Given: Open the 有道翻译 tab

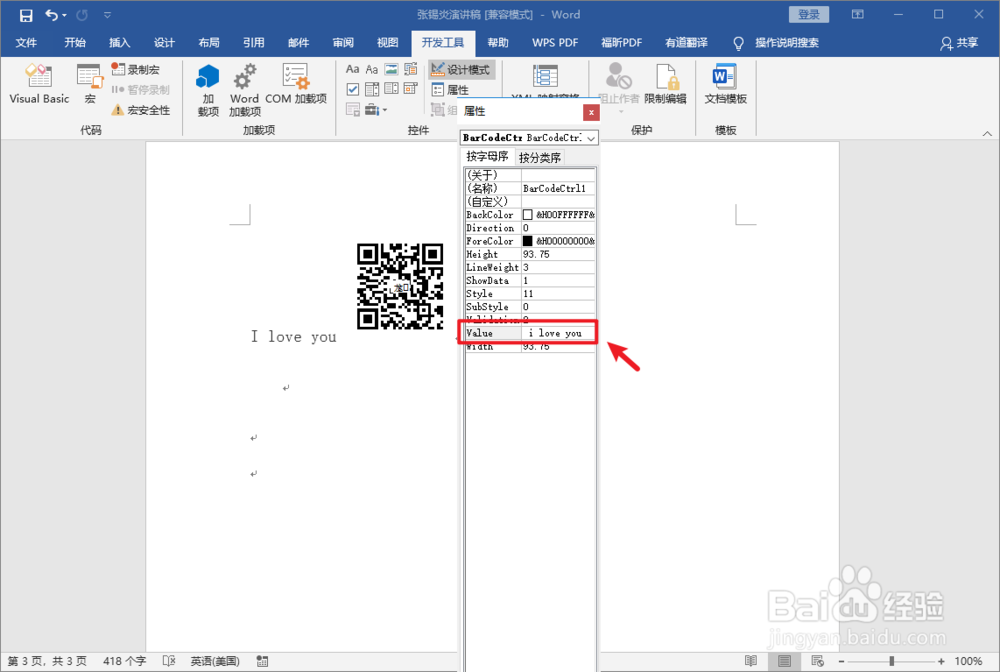Looking at the screenshot, I should [x=686, y=43].
